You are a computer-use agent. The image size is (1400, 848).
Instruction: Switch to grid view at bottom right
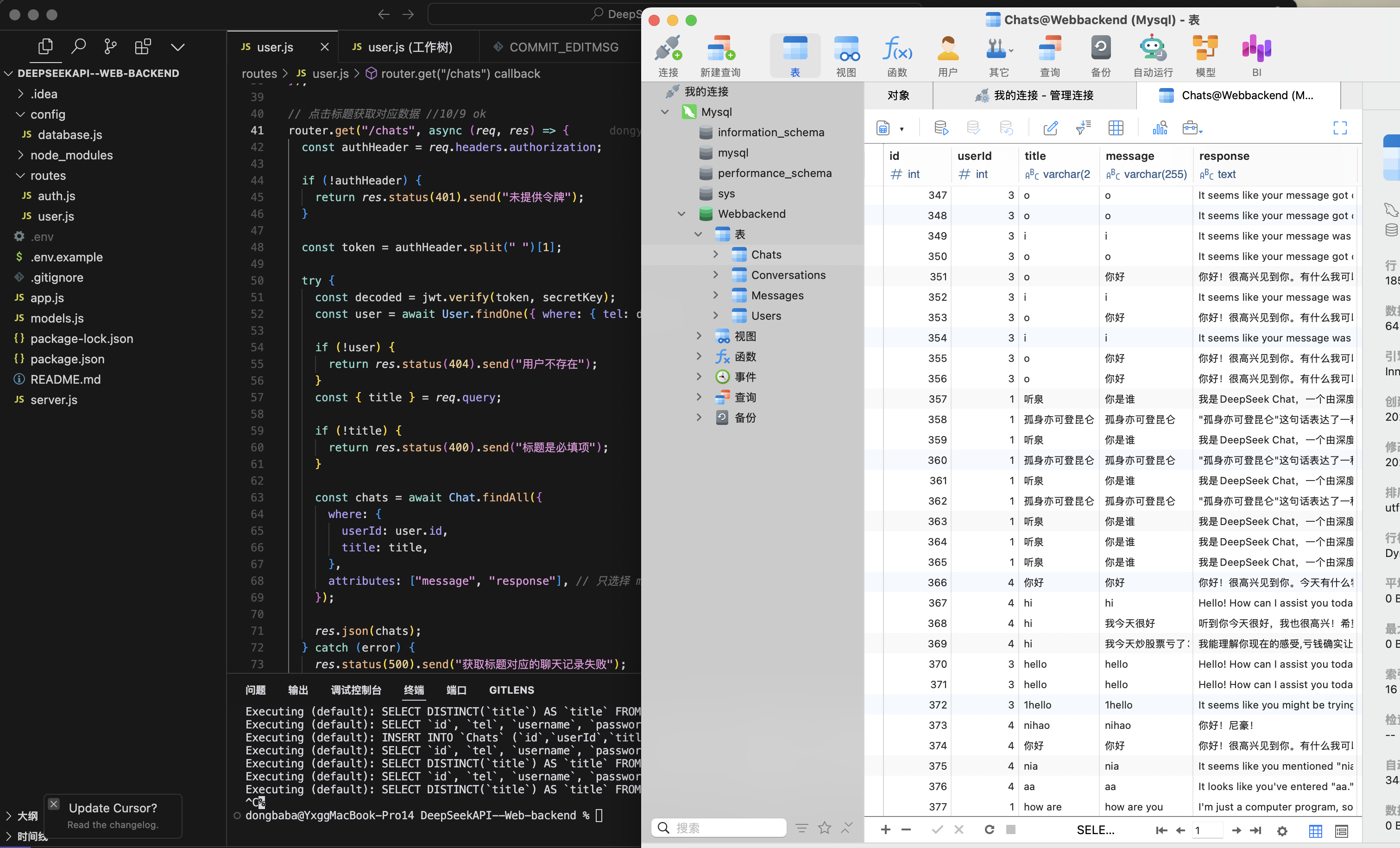[x=1315, y=830]
